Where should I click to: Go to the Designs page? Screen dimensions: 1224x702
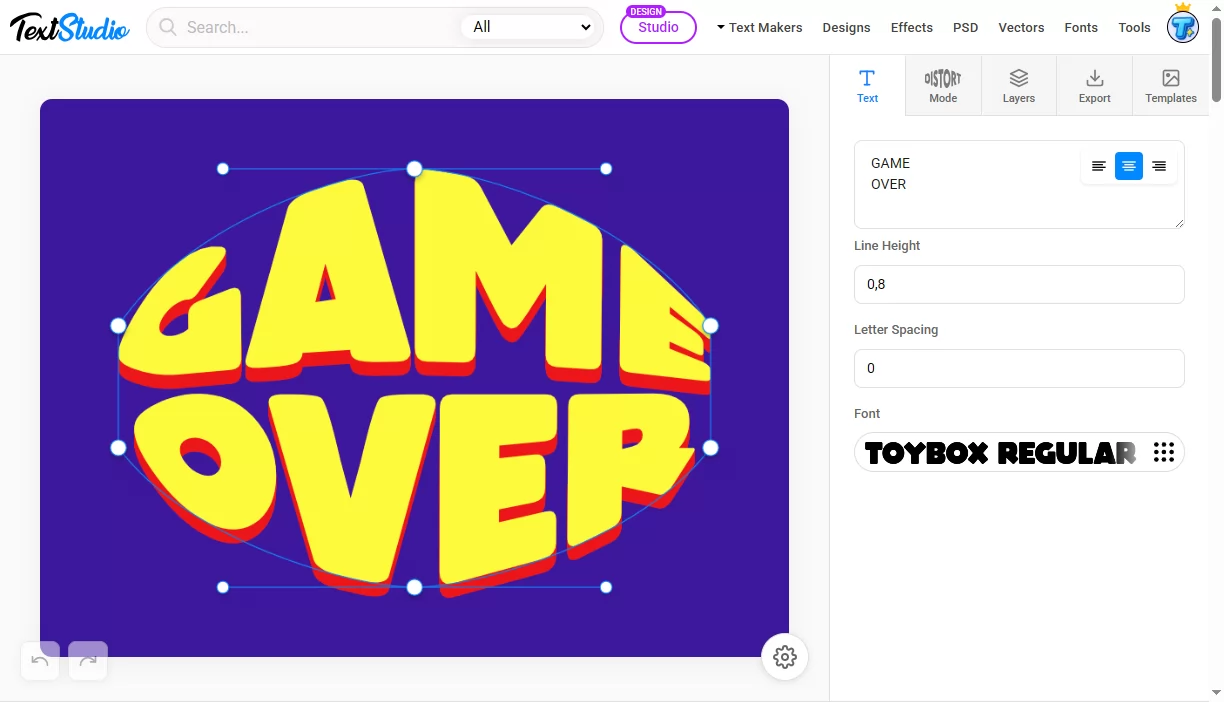click(x=846, y=27)
